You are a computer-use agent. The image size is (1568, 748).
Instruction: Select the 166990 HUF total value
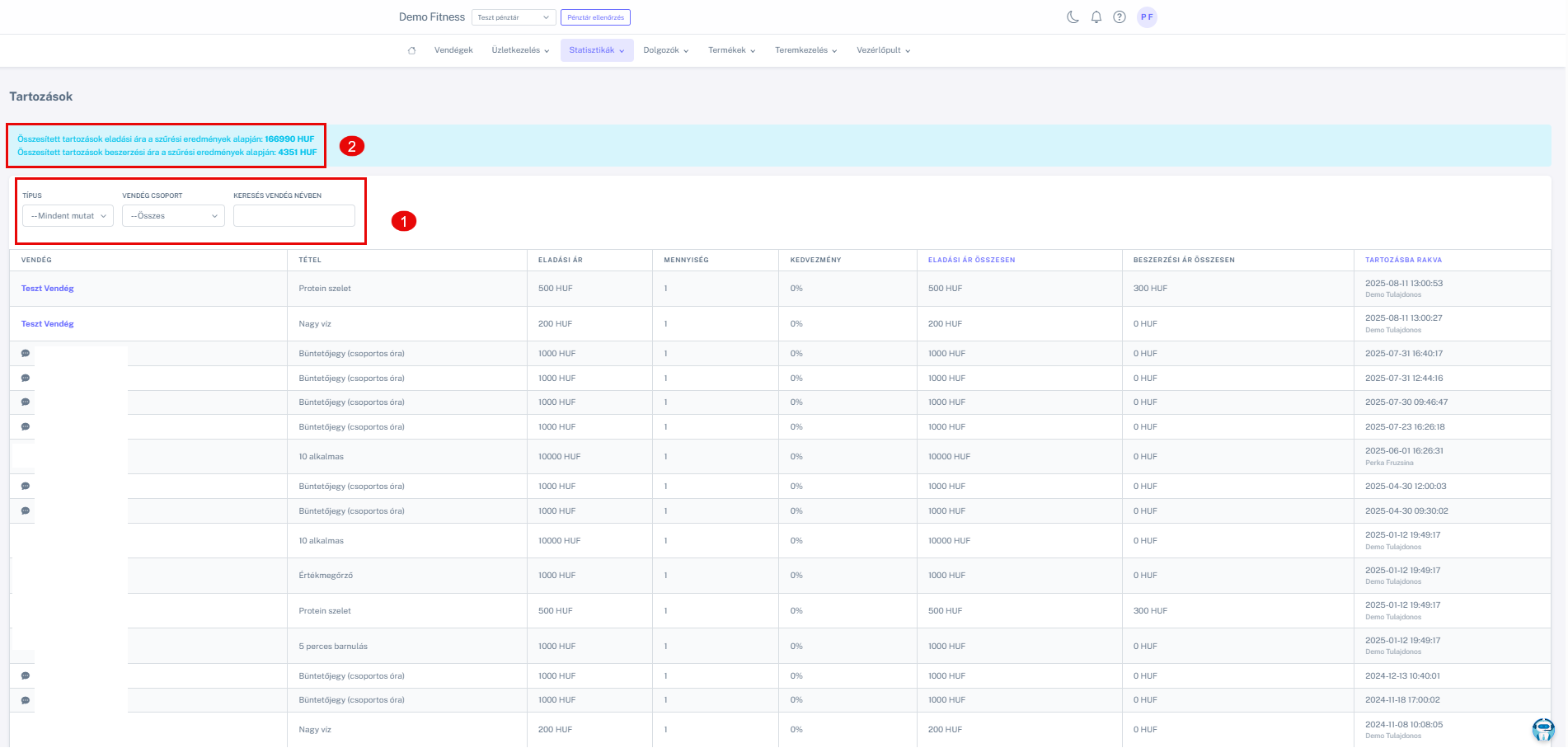click(289, 139)
